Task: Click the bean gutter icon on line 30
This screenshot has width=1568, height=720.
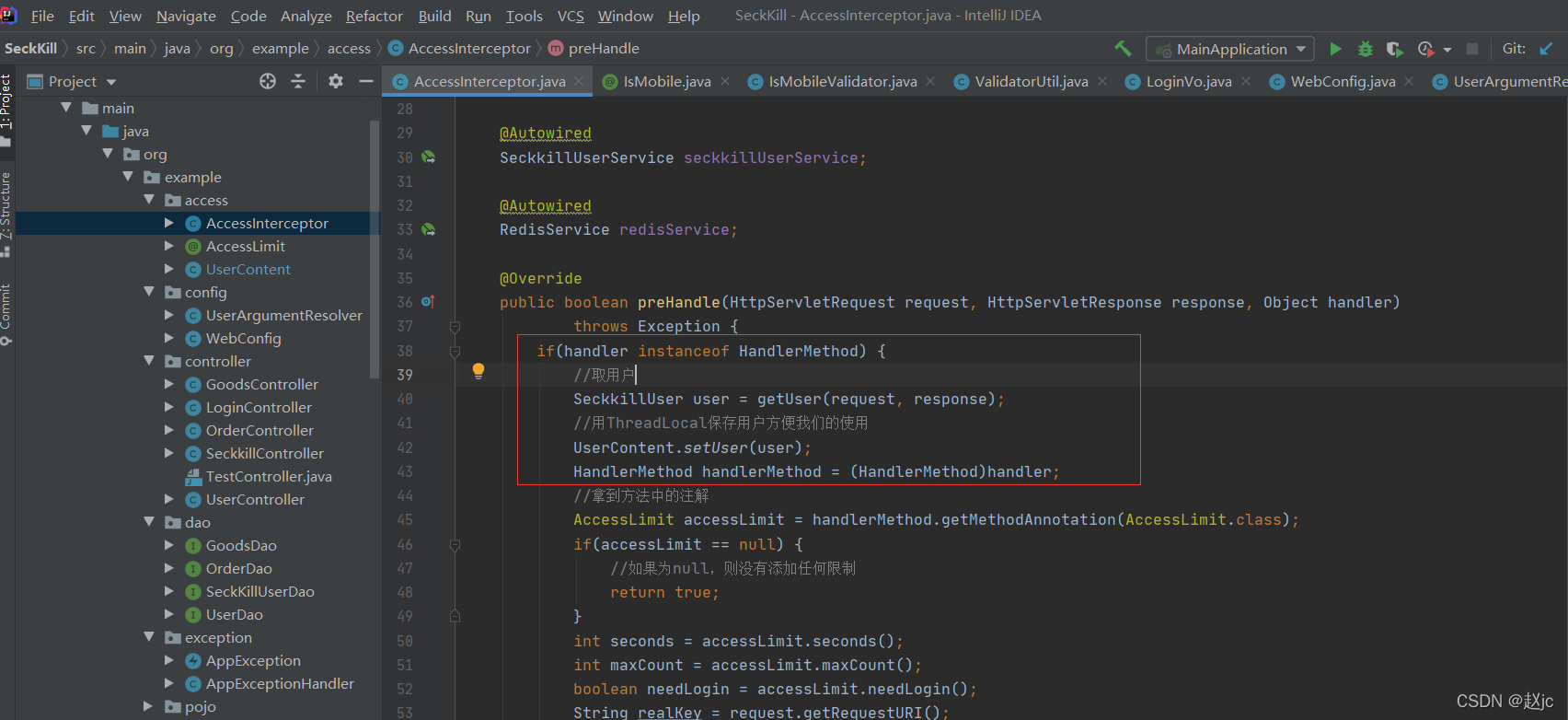Action: click(428, 157)
